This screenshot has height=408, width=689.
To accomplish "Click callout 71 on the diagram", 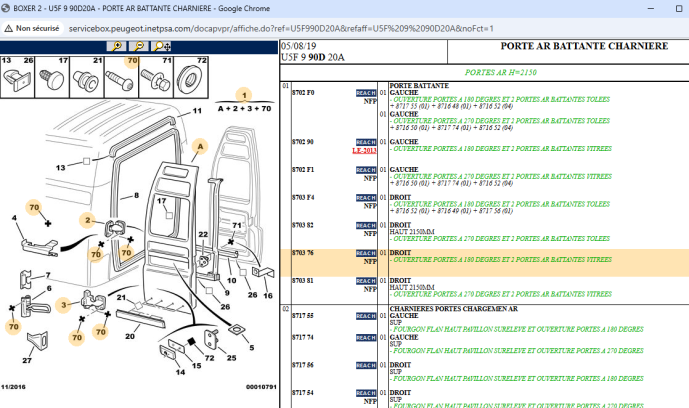I will point(237,225).
